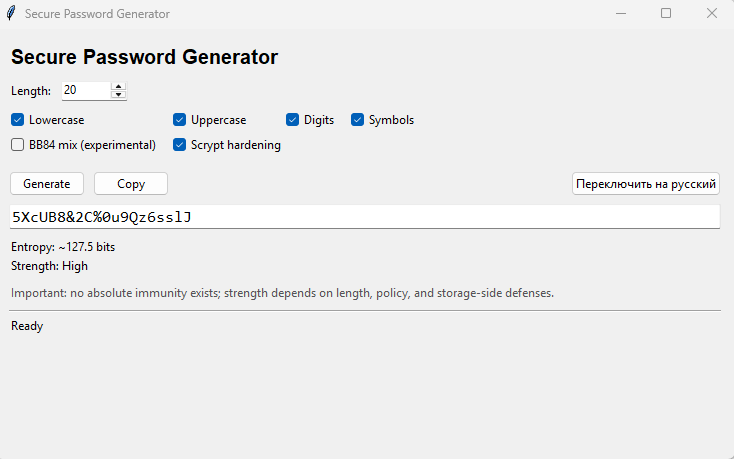The height and width of the screenshot is (459, 734).
Task: Enable BB84 mix (experimental) option
Action: [x=17, y=145]
